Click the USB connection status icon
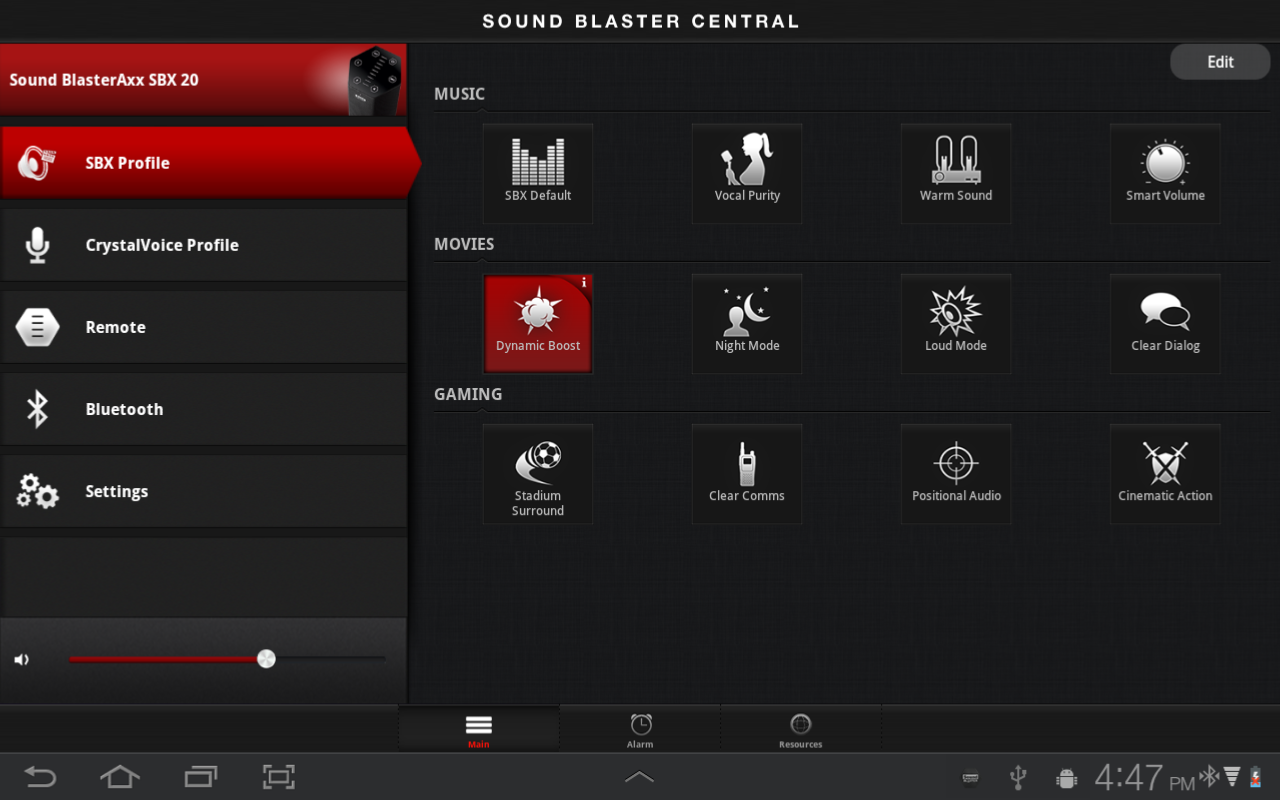The image size is (1280, 800). [x=1018, y=777]
